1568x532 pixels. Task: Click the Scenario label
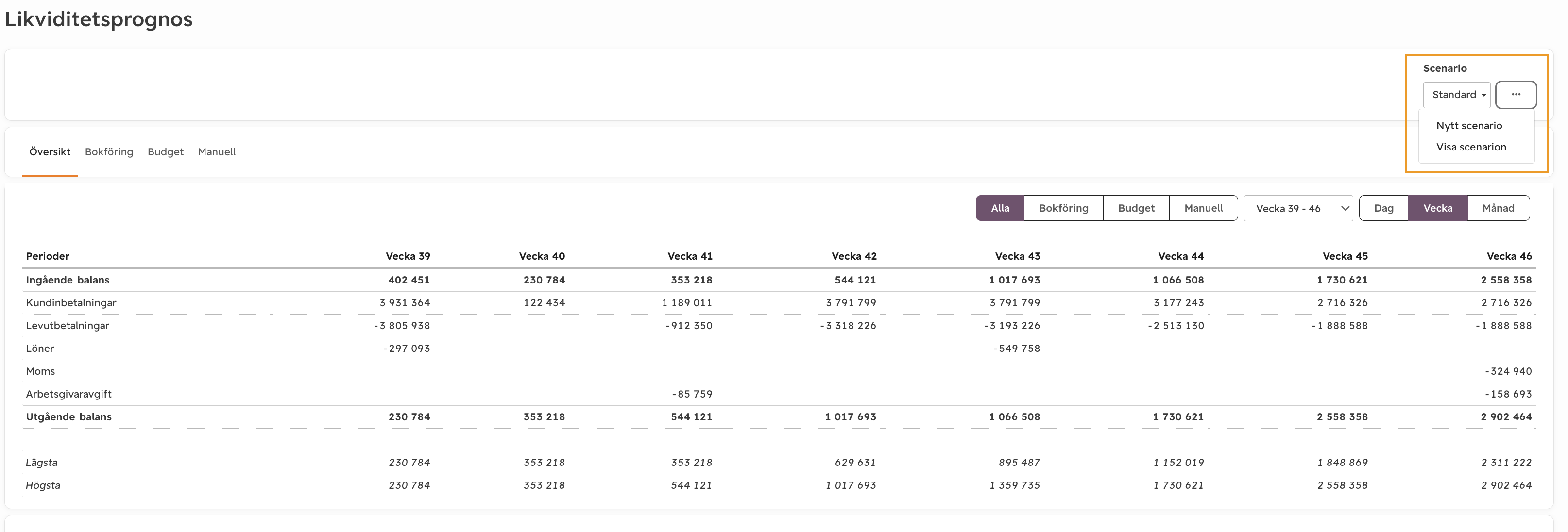point(1445,69)
